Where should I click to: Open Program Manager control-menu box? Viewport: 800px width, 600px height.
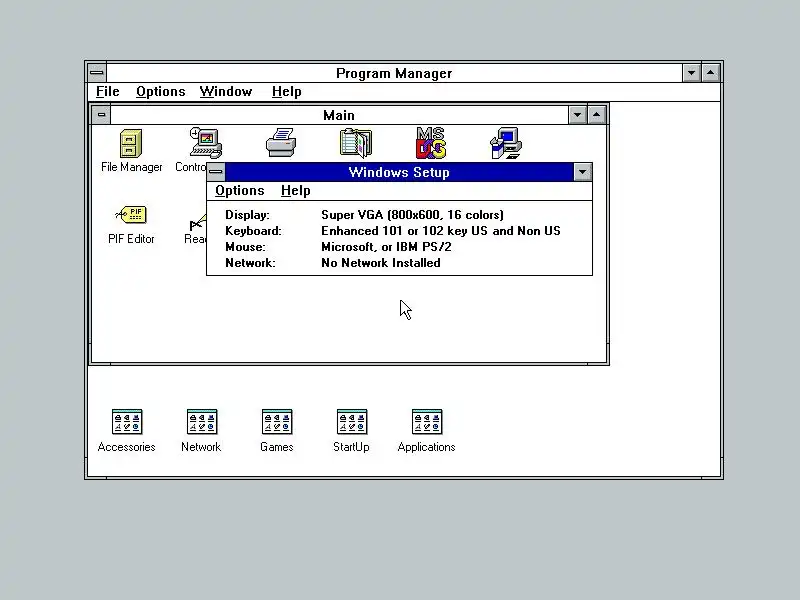click(96, 73)
